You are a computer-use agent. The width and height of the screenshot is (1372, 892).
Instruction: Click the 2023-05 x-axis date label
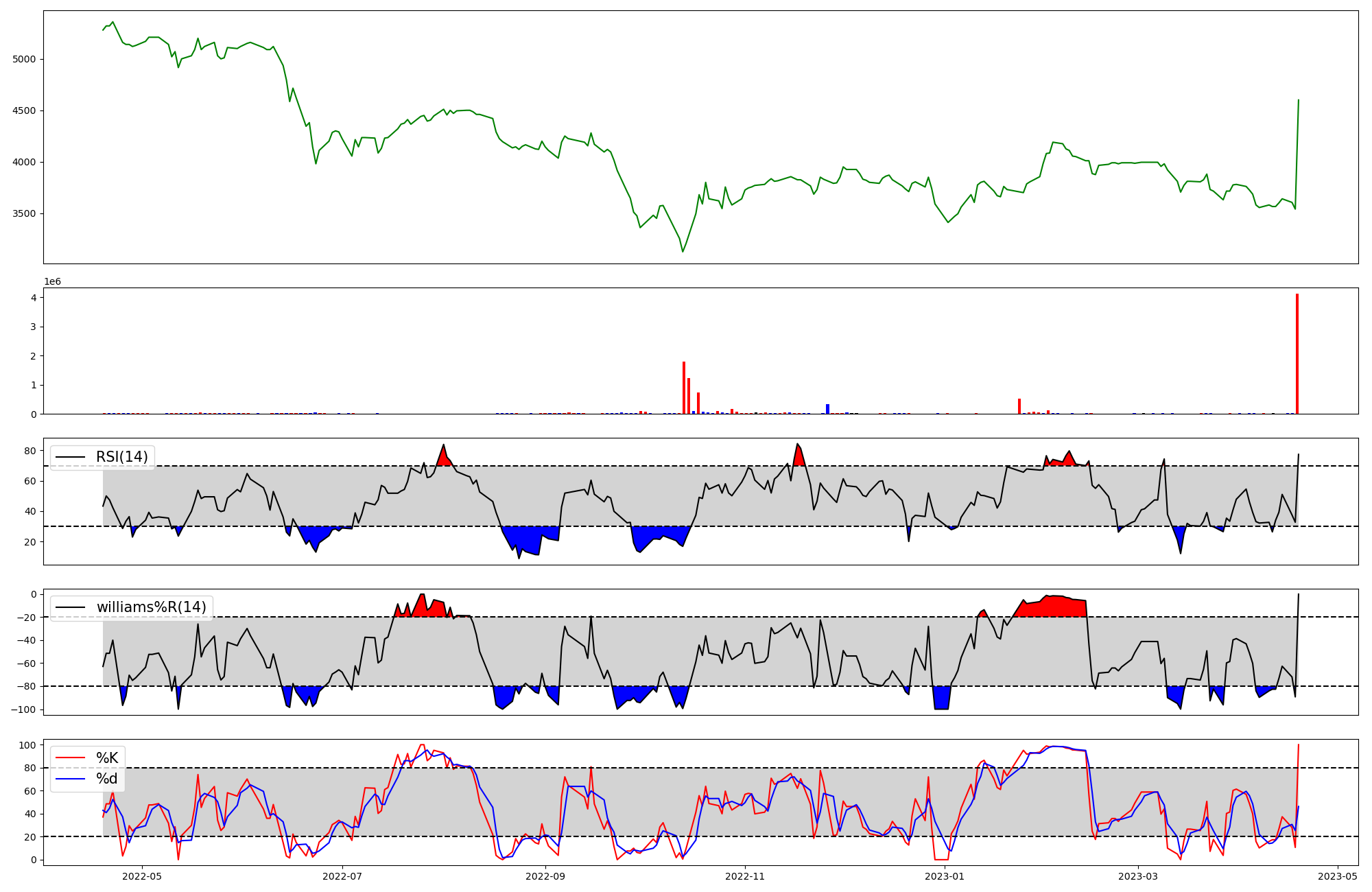[x=1338, y=876]
